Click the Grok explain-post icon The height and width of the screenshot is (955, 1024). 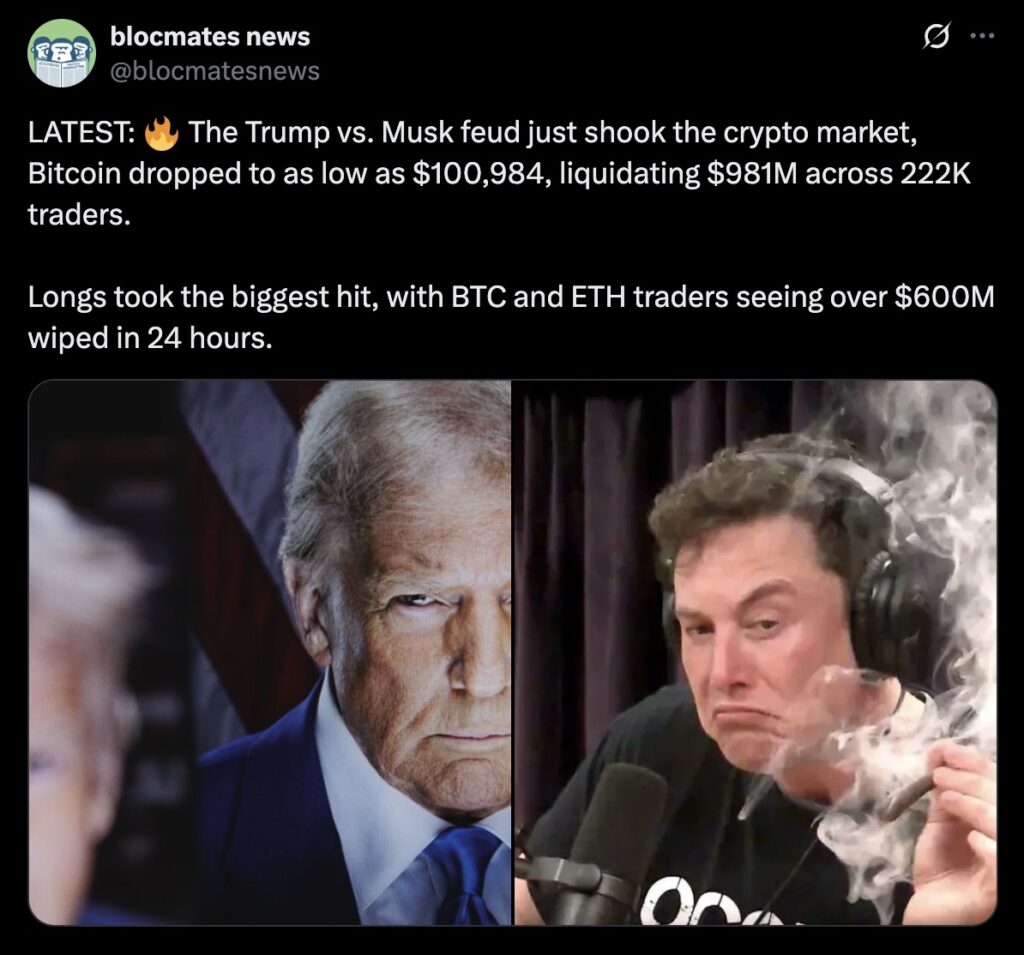pyautogui.click(x=936, y=37)
